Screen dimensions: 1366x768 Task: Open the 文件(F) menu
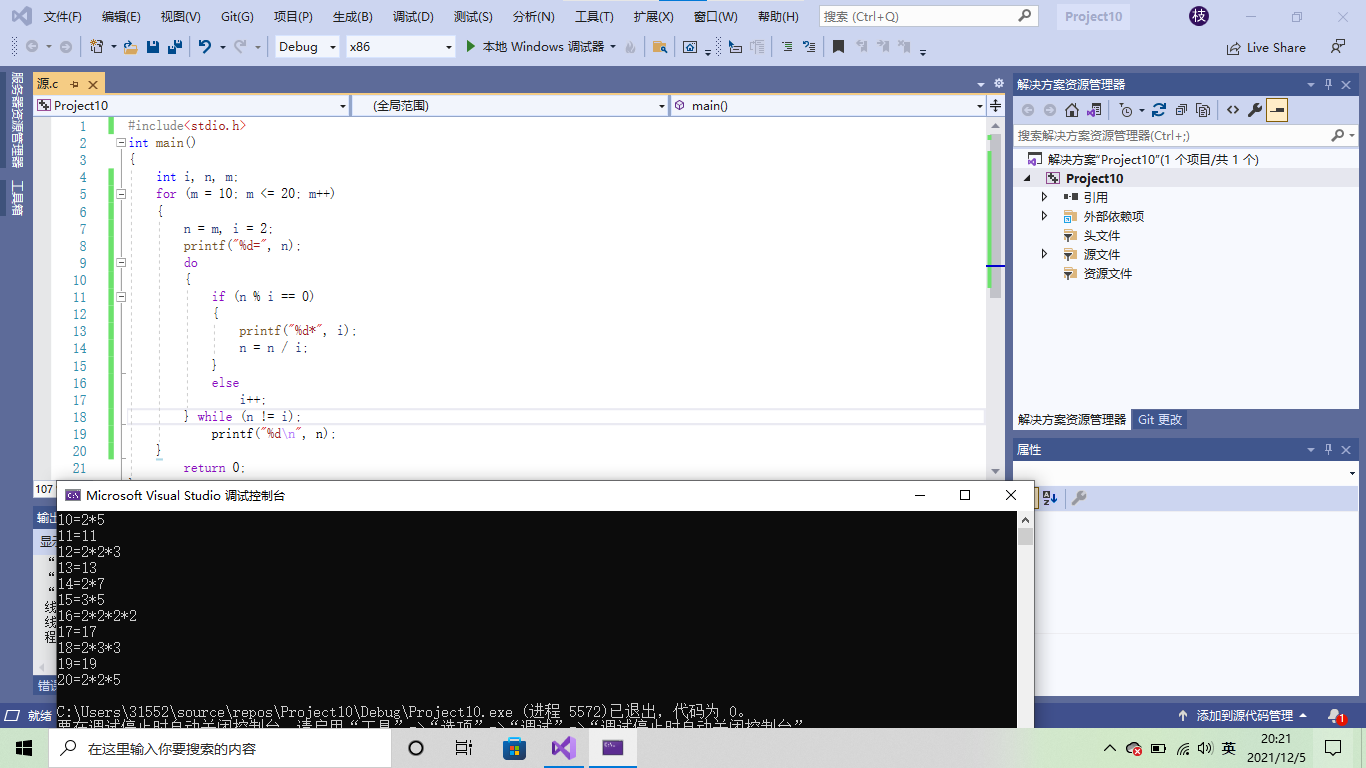point(63,17)
